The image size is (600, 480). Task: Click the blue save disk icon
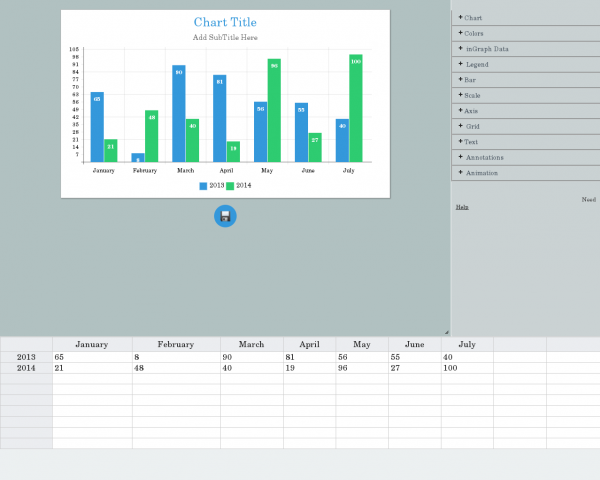coord(225,216)
